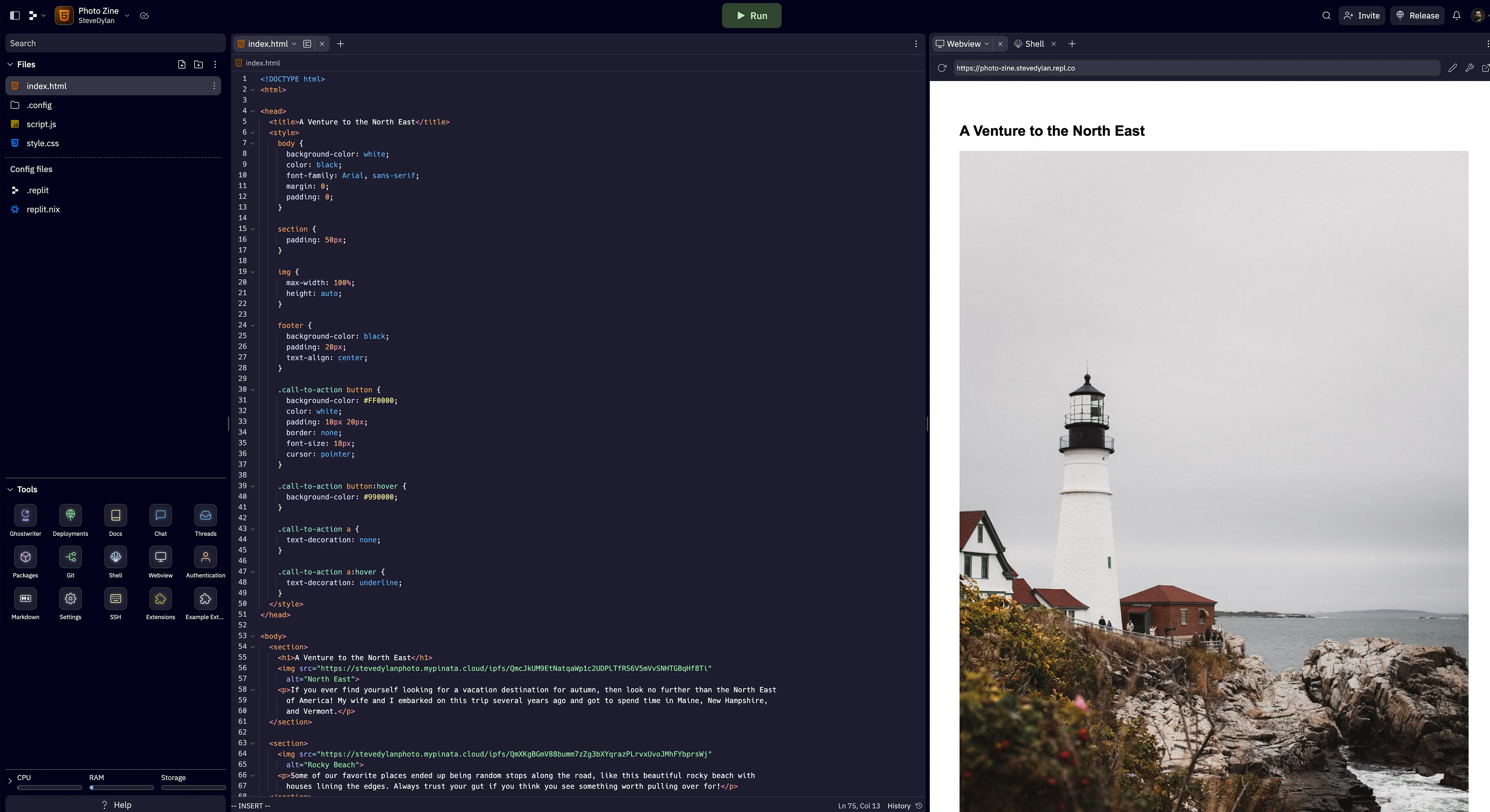Refresh the webview page

(x=942, y=68)
